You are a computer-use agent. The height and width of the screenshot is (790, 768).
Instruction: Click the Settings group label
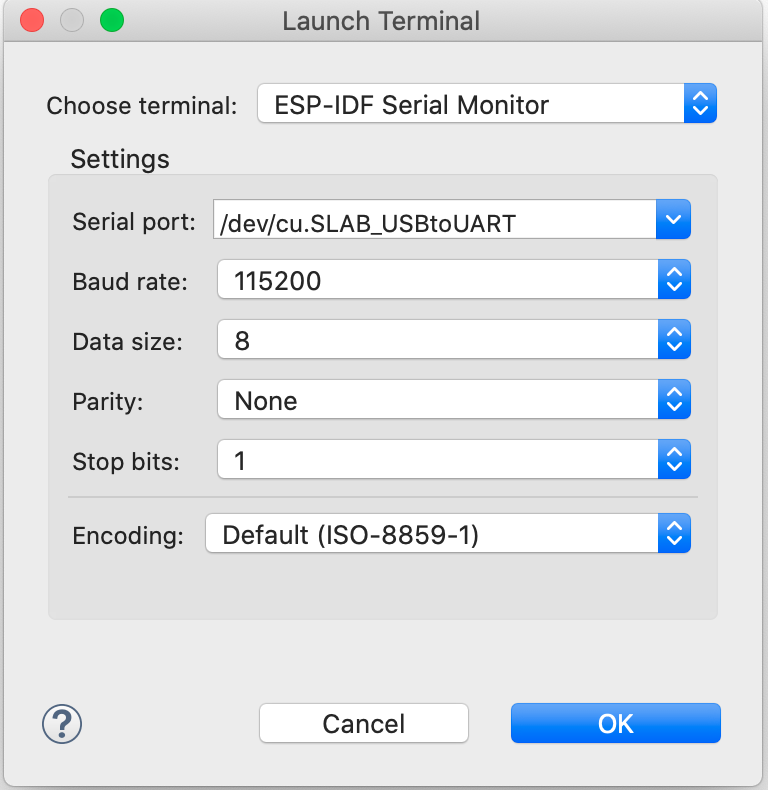click(120, 159)
